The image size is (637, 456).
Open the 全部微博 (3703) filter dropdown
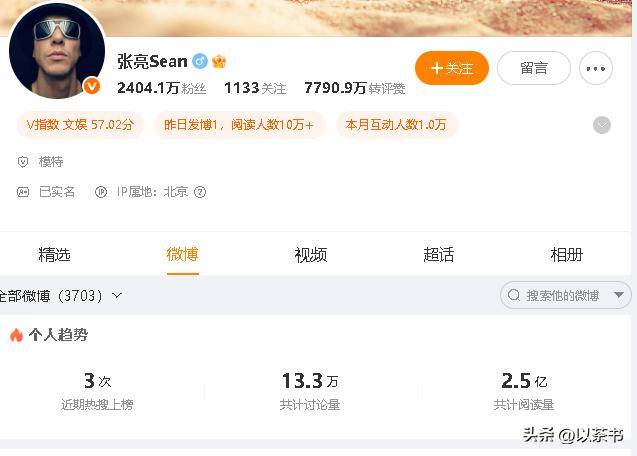(60, 295)
